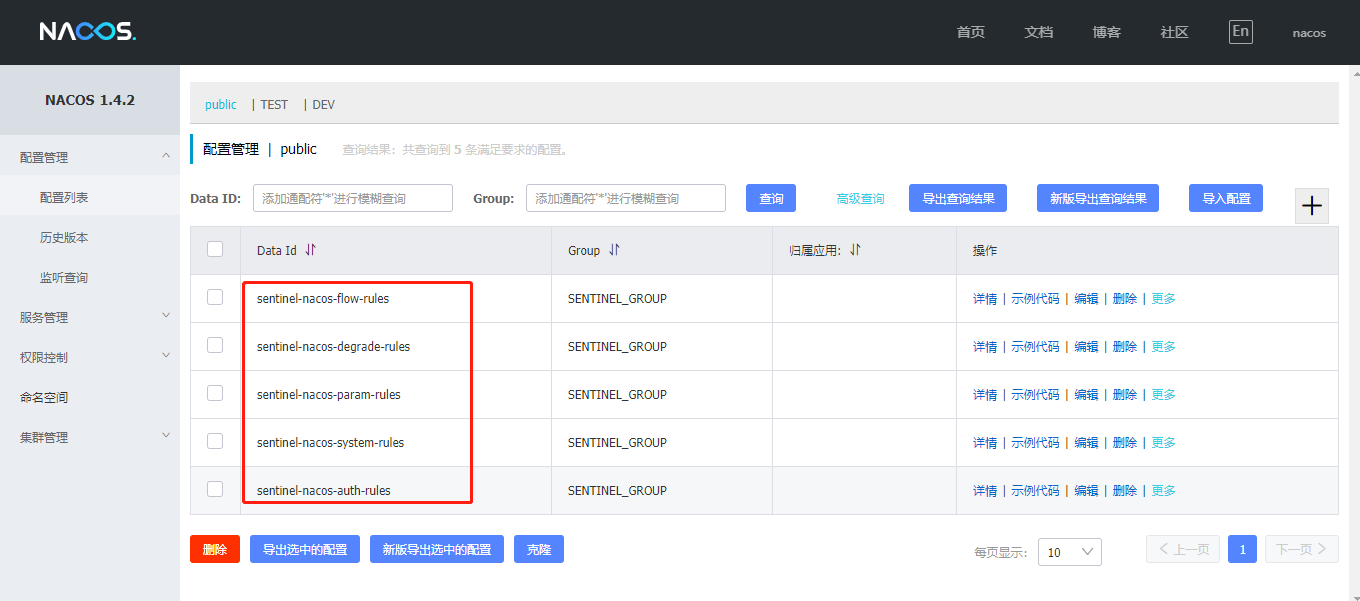Image resolution: width=1360 pixels, height=601 pixels.
Task: Check the sentinel-nacos-param-rules row checkbox
Action: (x=215, y=393)
